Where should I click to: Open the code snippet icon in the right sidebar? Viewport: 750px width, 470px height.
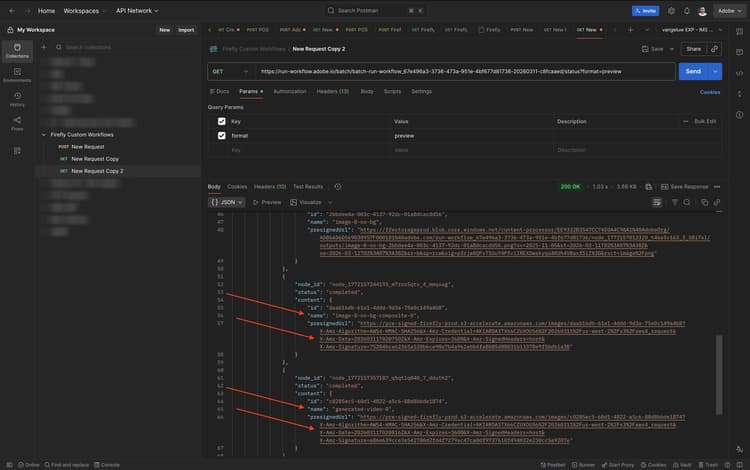tap(739, 73)
